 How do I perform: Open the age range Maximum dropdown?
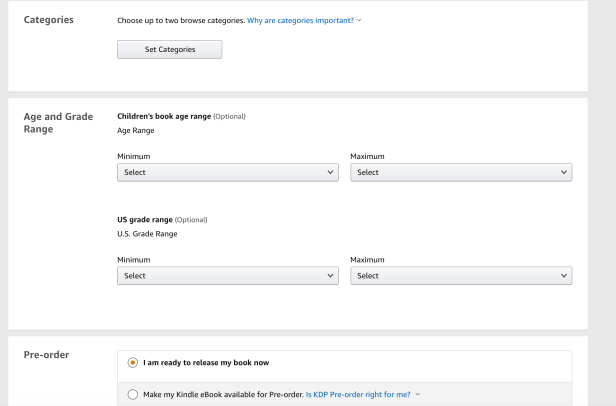point(461,172)
